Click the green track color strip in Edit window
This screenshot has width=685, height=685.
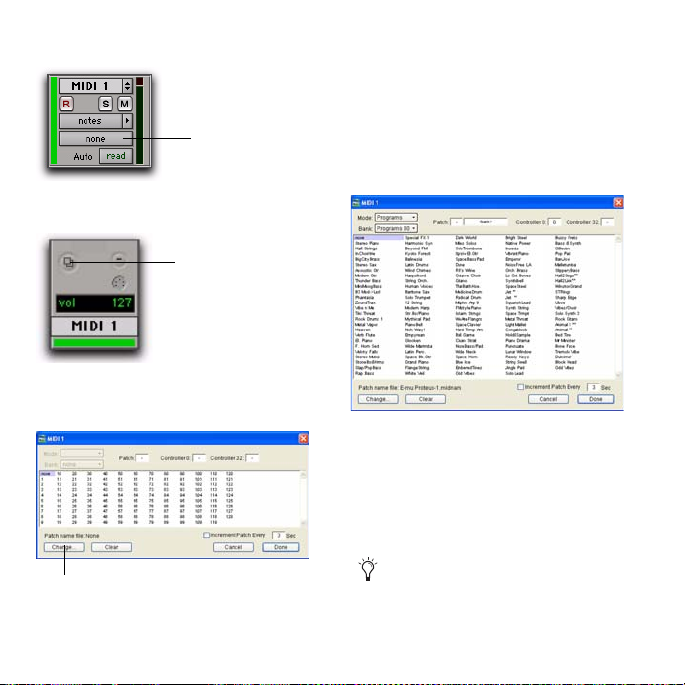(54, 121)
